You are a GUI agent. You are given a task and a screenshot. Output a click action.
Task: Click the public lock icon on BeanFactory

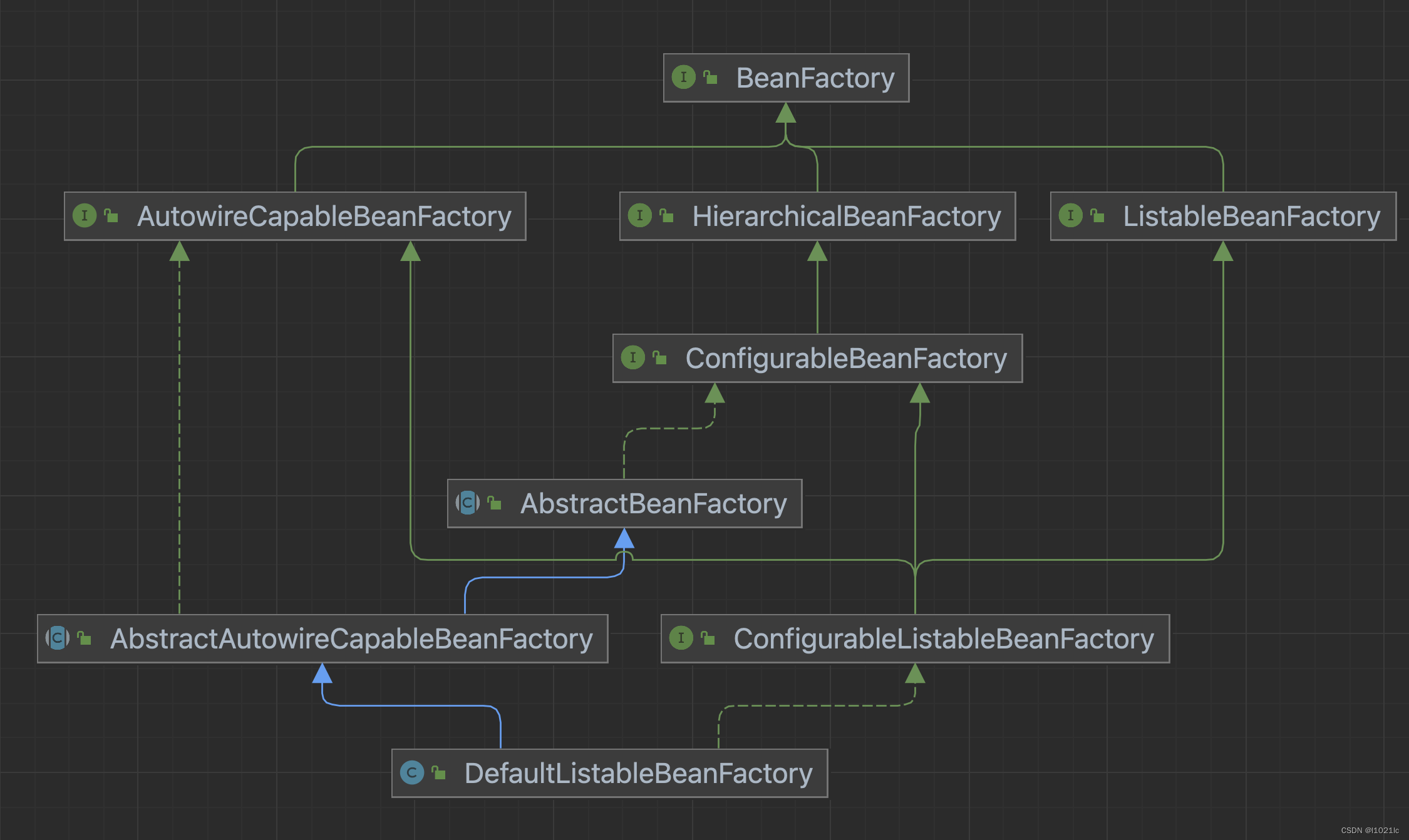point(710,78)
